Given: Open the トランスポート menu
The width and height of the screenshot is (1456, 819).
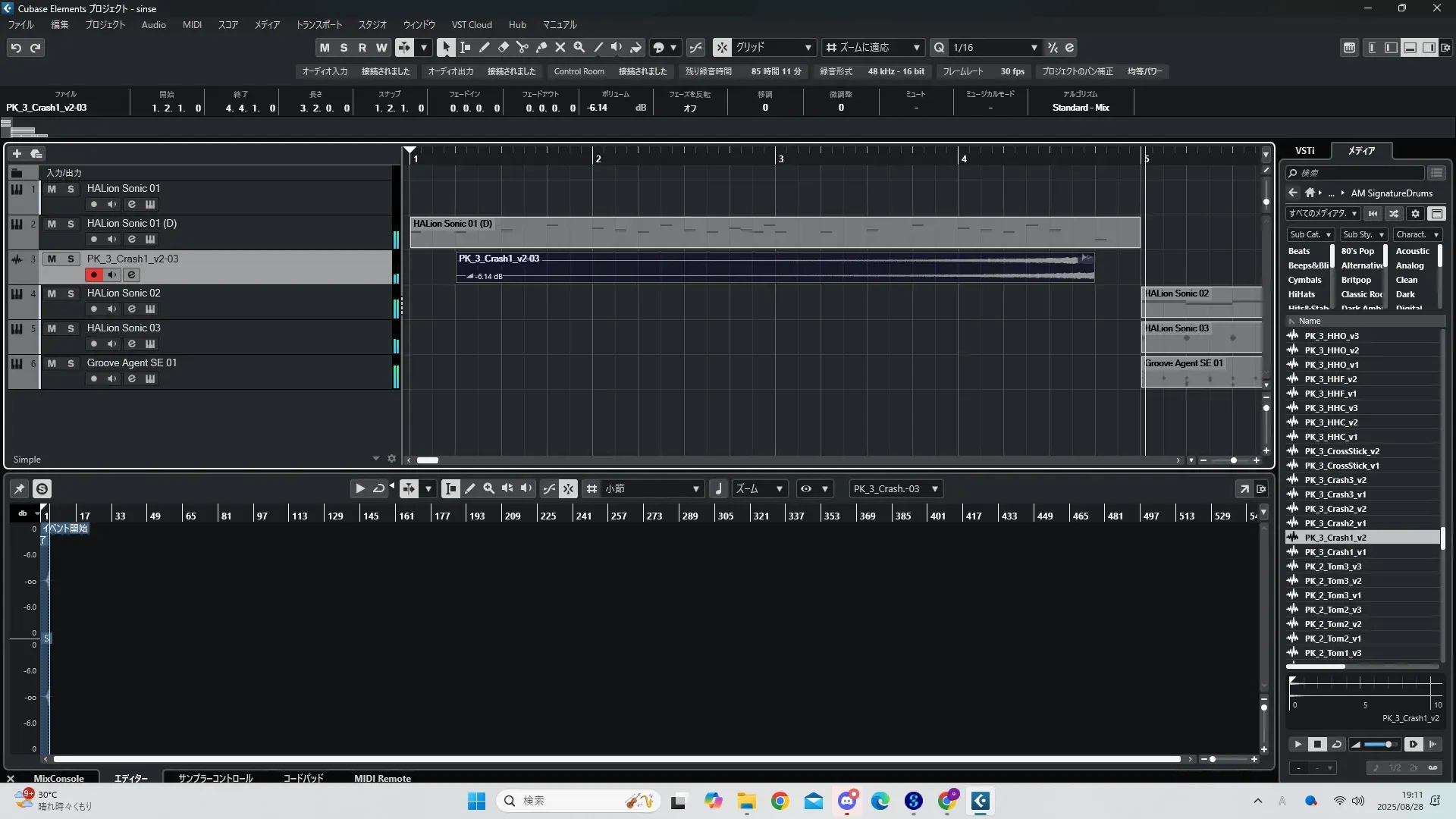Looking at the screenshot, I should coord(318,24).
